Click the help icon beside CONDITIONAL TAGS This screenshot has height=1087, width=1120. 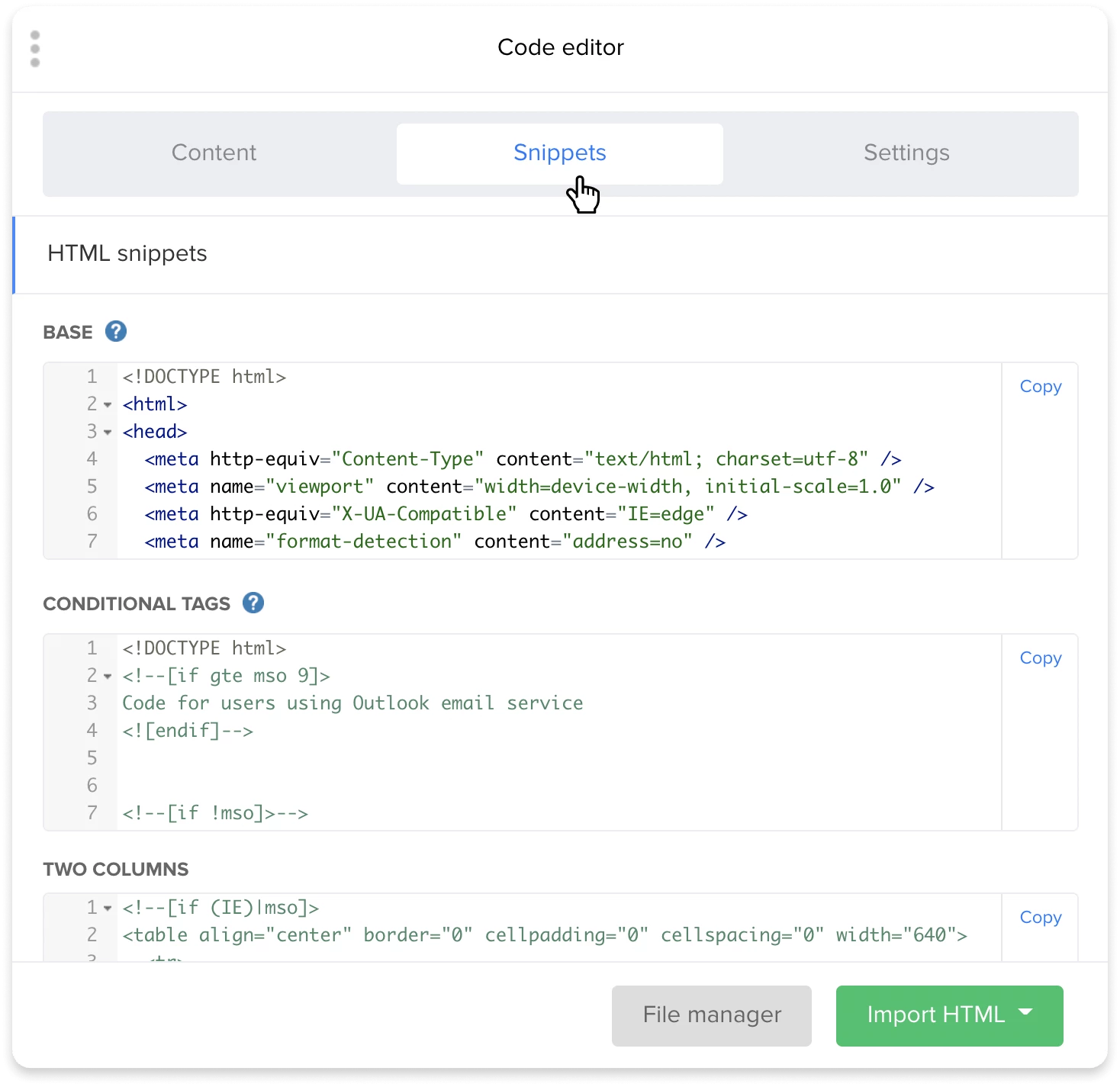coord(253,603)
